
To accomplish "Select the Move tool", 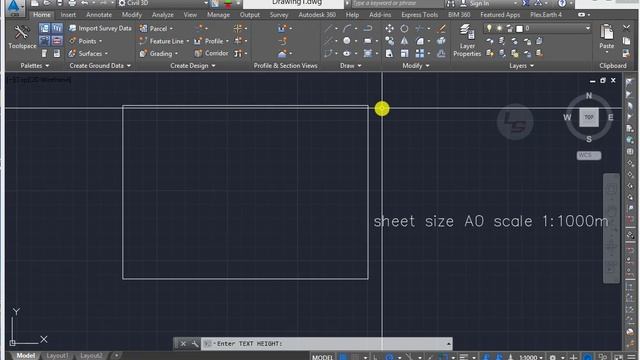I will point(389,29).
